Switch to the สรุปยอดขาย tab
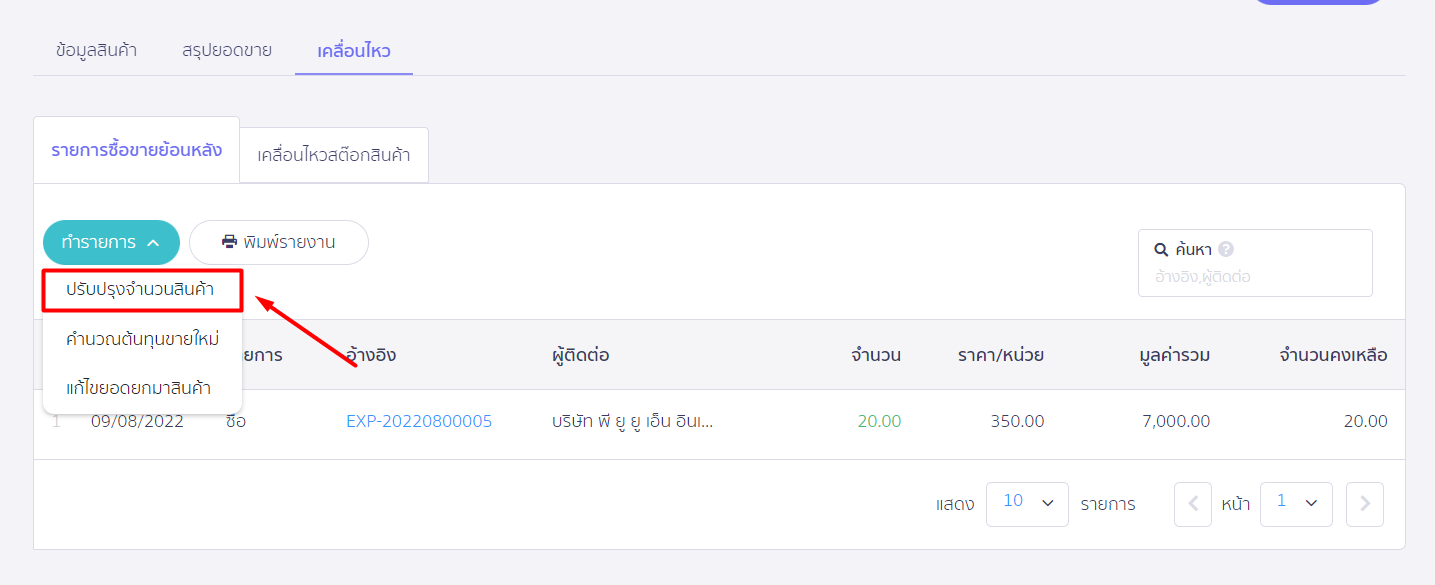1435x585 pixels. (226, 48)
